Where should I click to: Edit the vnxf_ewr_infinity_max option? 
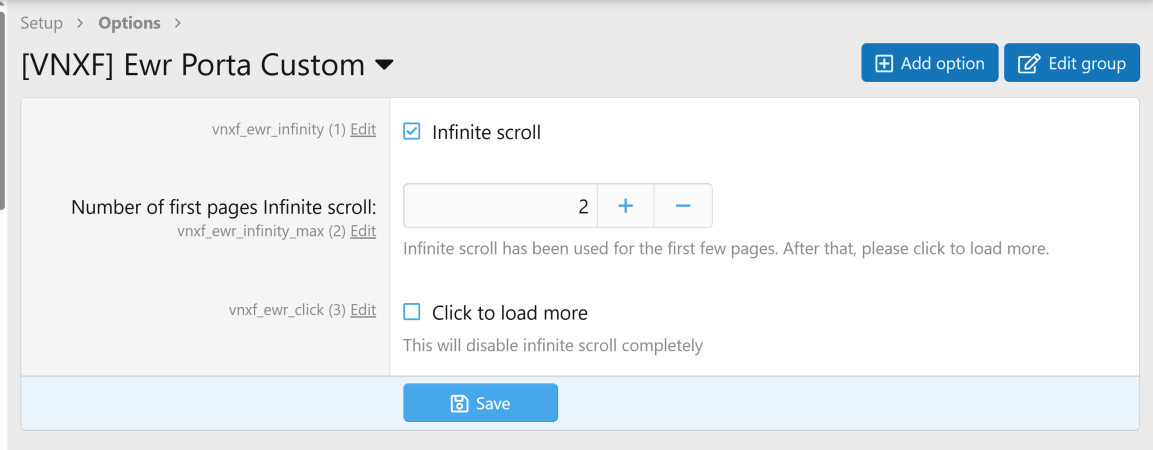click(363, 231)
